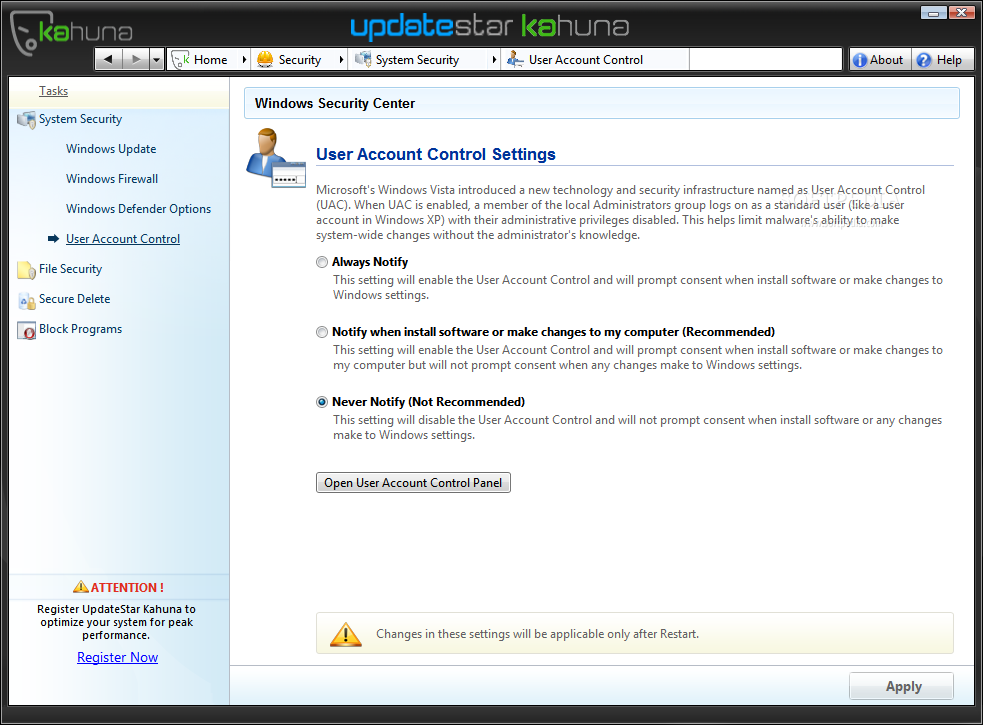This screenshot has width=983, height=725.
Task: Click the File Security folder icon
Action: pyautogui.click(x=26, y=270)
